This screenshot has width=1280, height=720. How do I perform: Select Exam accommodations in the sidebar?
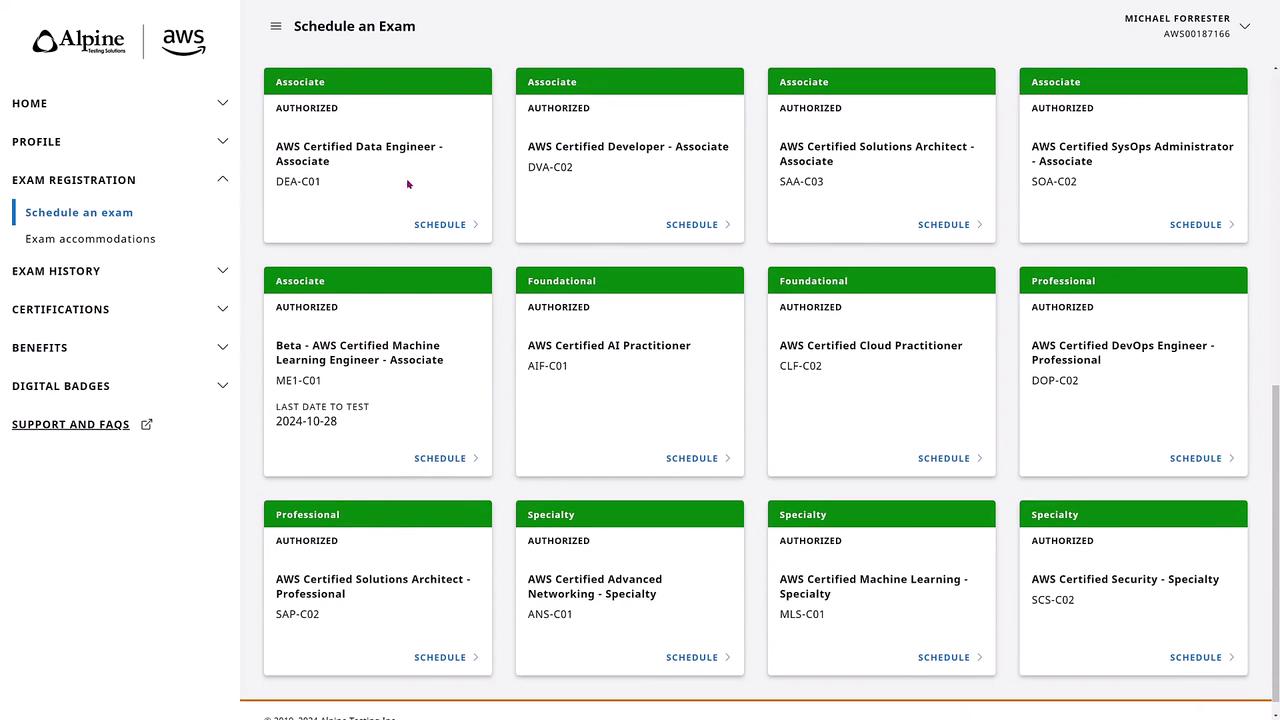click(x=90, y=239)
